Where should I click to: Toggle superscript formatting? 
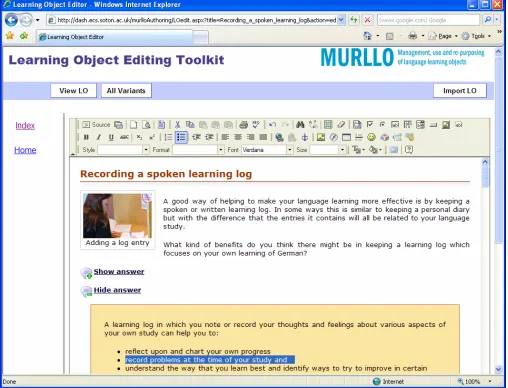[x=152, y=137]
